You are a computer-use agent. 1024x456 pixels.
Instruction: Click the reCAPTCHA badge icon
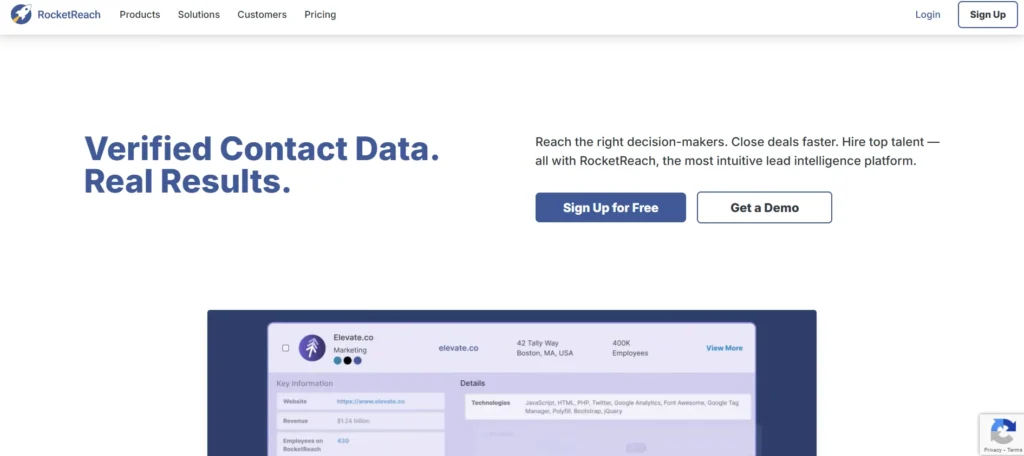[1002, 433]
